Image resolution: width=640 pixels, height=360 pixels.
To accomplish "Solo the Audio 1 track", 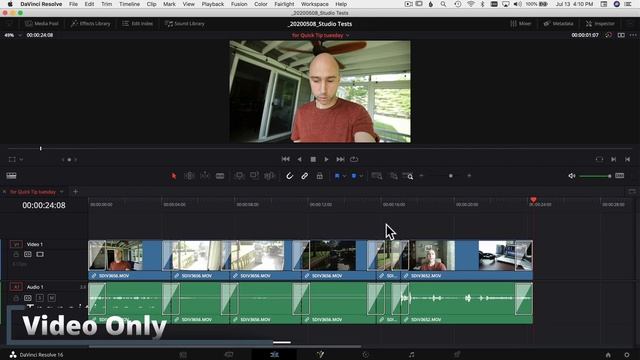I will tap(40, 298).
